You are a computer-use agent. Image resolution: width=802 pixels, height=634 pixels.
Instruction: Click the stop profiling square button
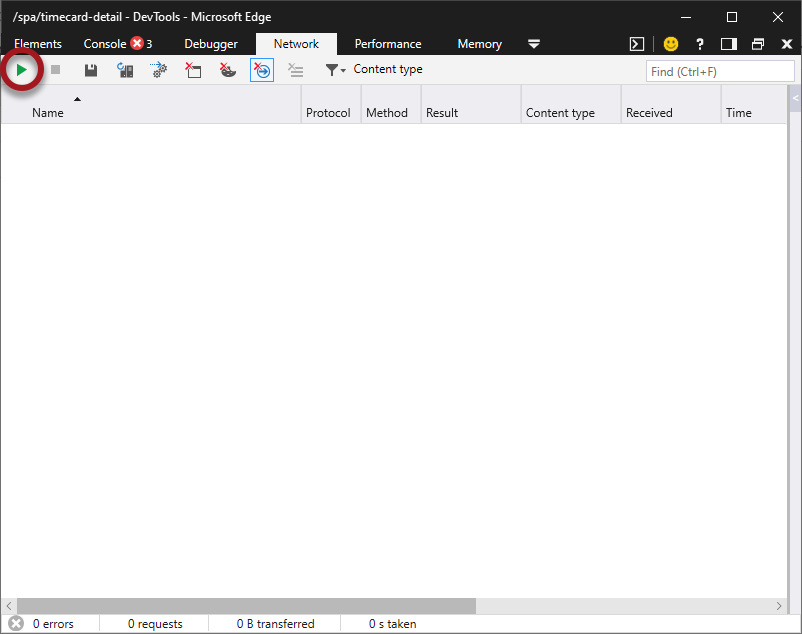point(56,70)
